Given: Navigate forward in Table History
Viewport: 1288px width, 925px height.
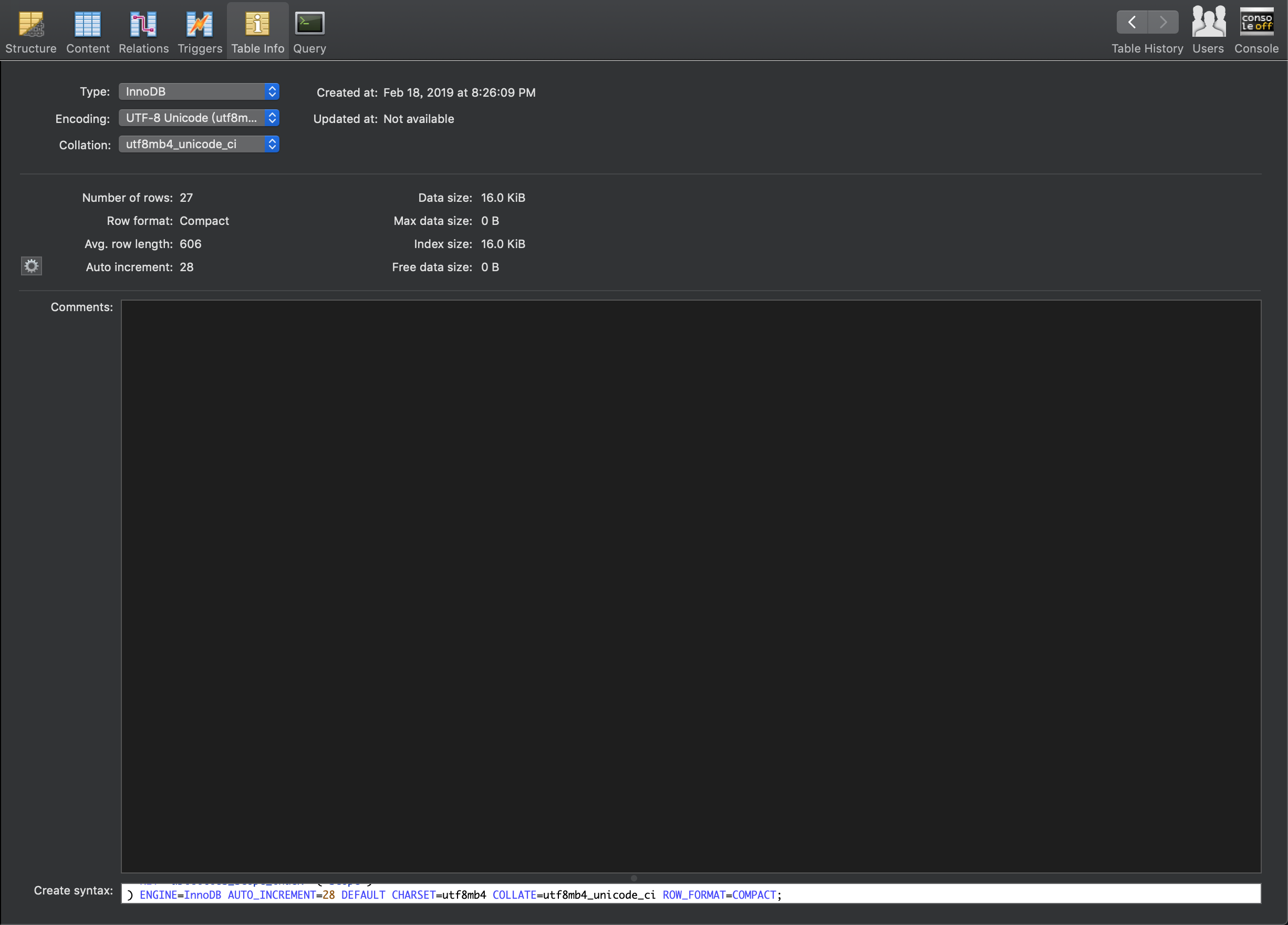Looking at the screenshot, I should pos(1163,22).
